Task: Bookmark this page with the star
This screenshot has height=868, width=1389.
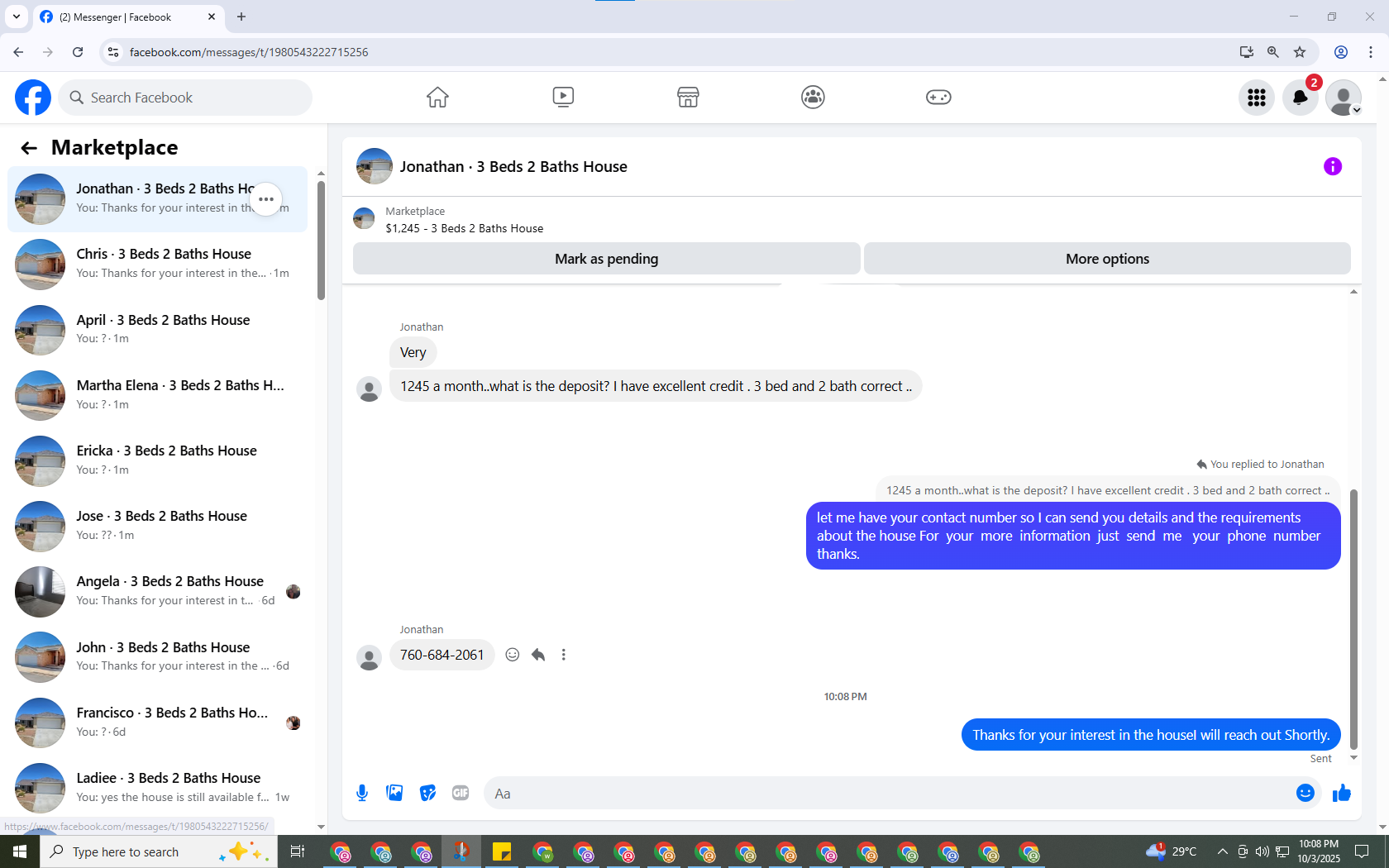Action: coord(1300,52)
